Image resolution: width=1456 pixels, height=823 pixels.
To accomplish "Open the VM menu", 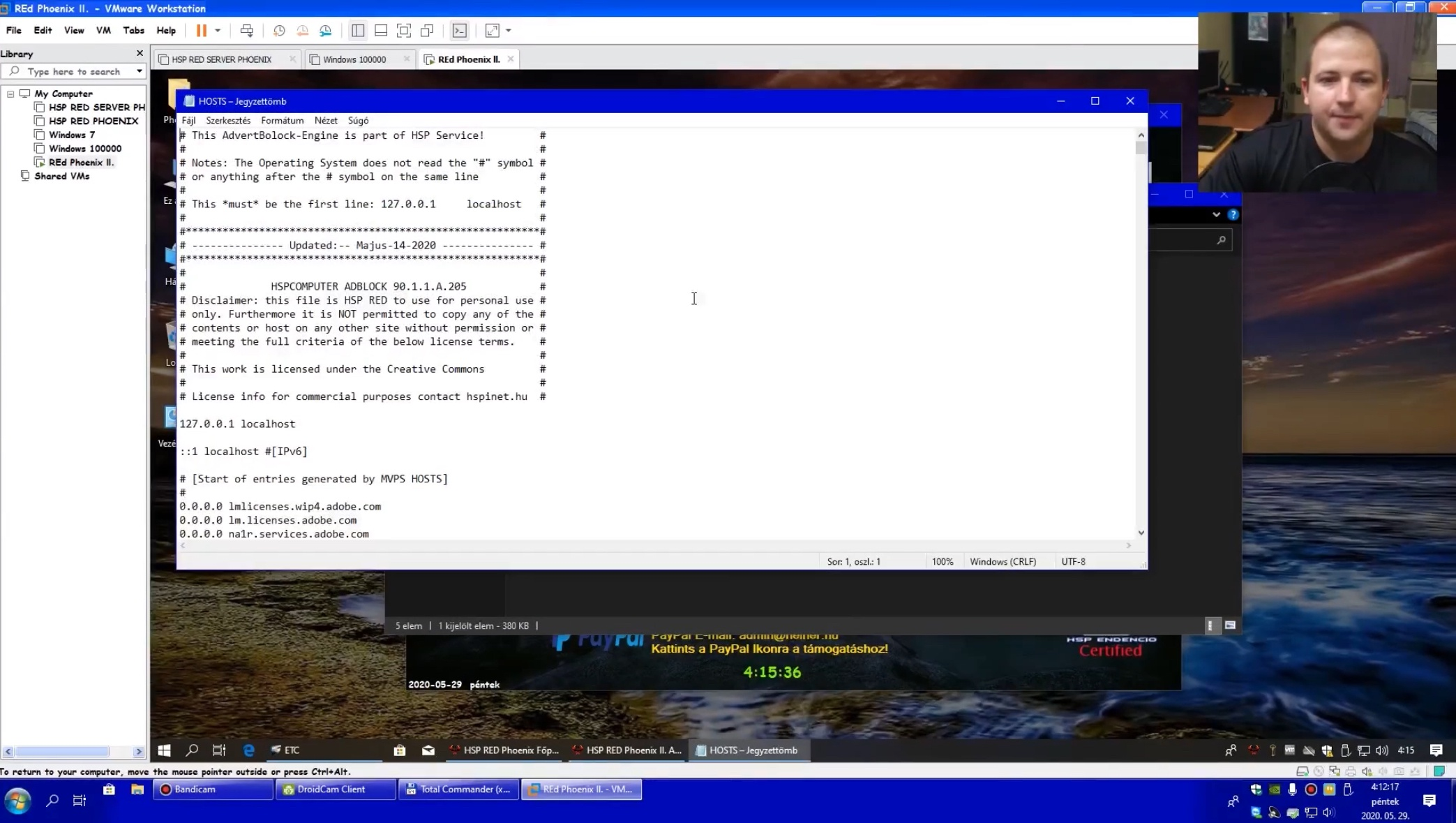I will click(x=103, y=31).
